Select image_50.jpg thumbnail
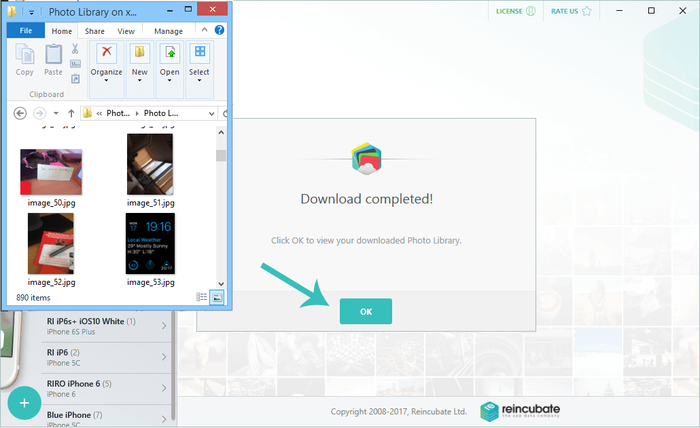This screenshot has height=428, width=700. click(x=51, y=172)
